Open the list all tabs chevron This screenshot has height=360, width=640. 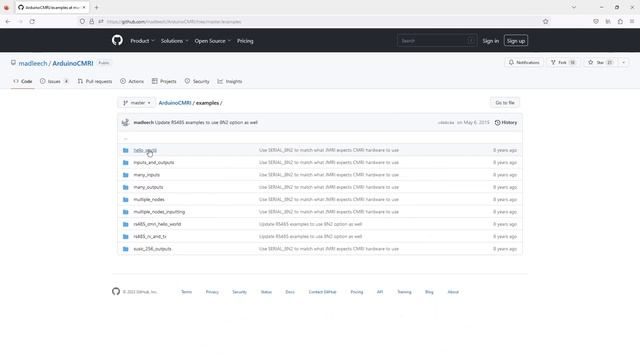[x=573, y=7]
